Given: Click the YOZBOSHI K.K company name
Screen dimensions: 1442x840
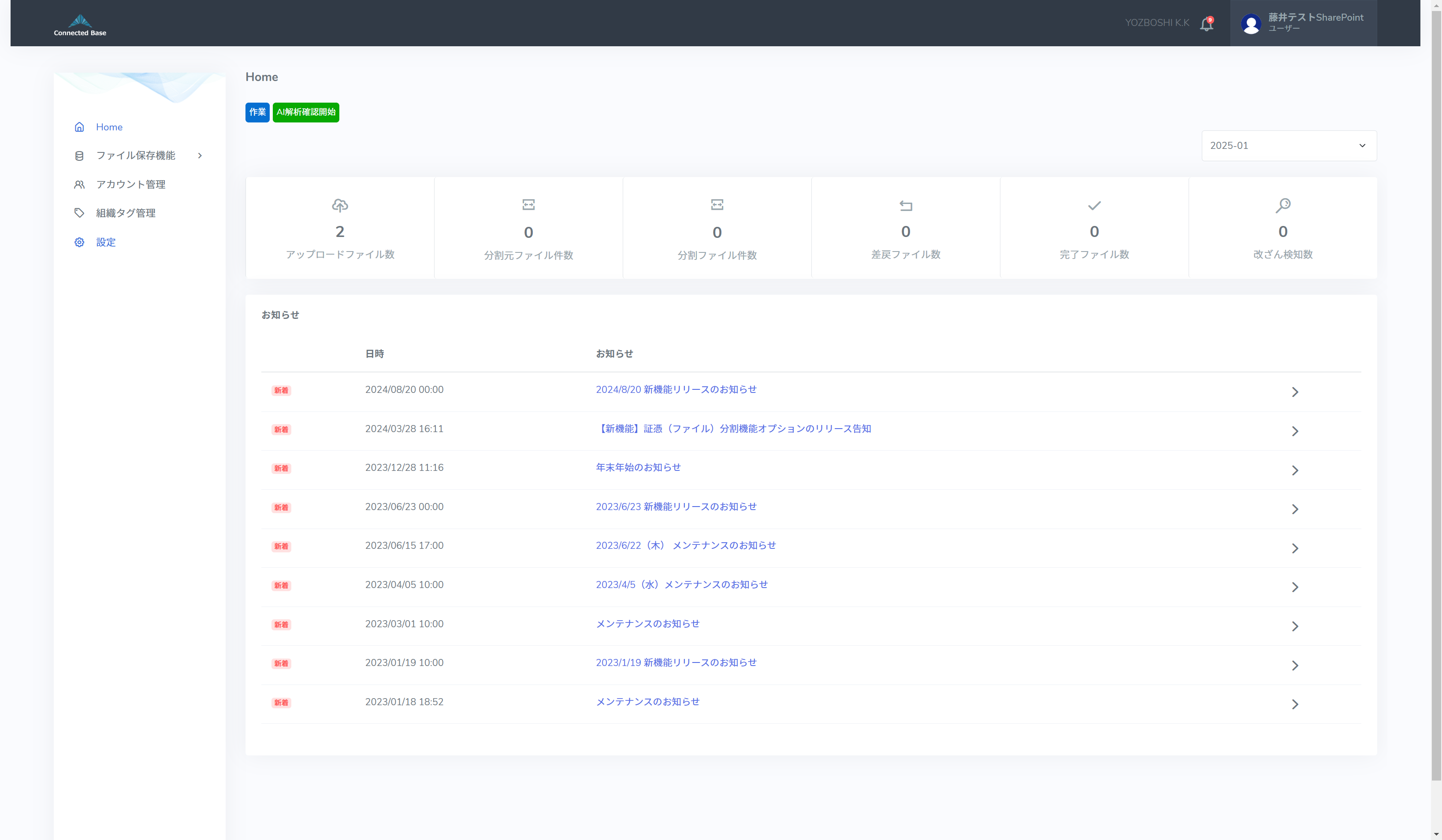Looking at the screenshot, I should coord(1157,23).
